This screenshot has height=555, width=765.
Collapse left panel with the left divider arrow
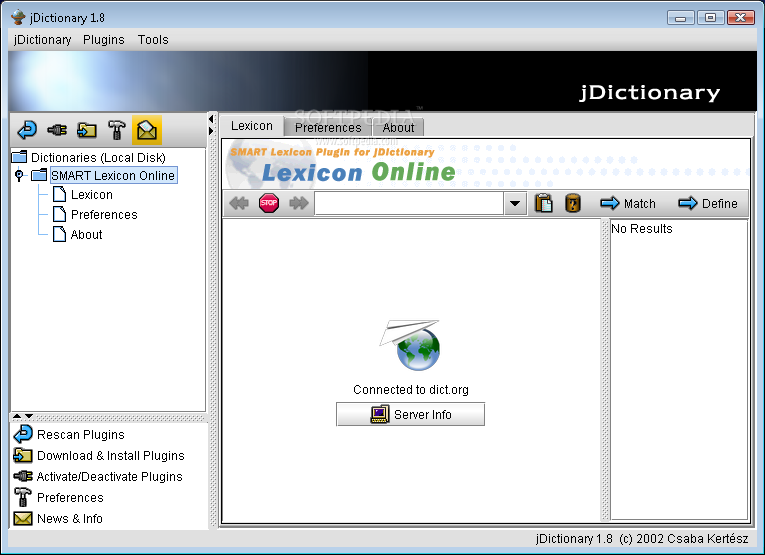(211, 119)
